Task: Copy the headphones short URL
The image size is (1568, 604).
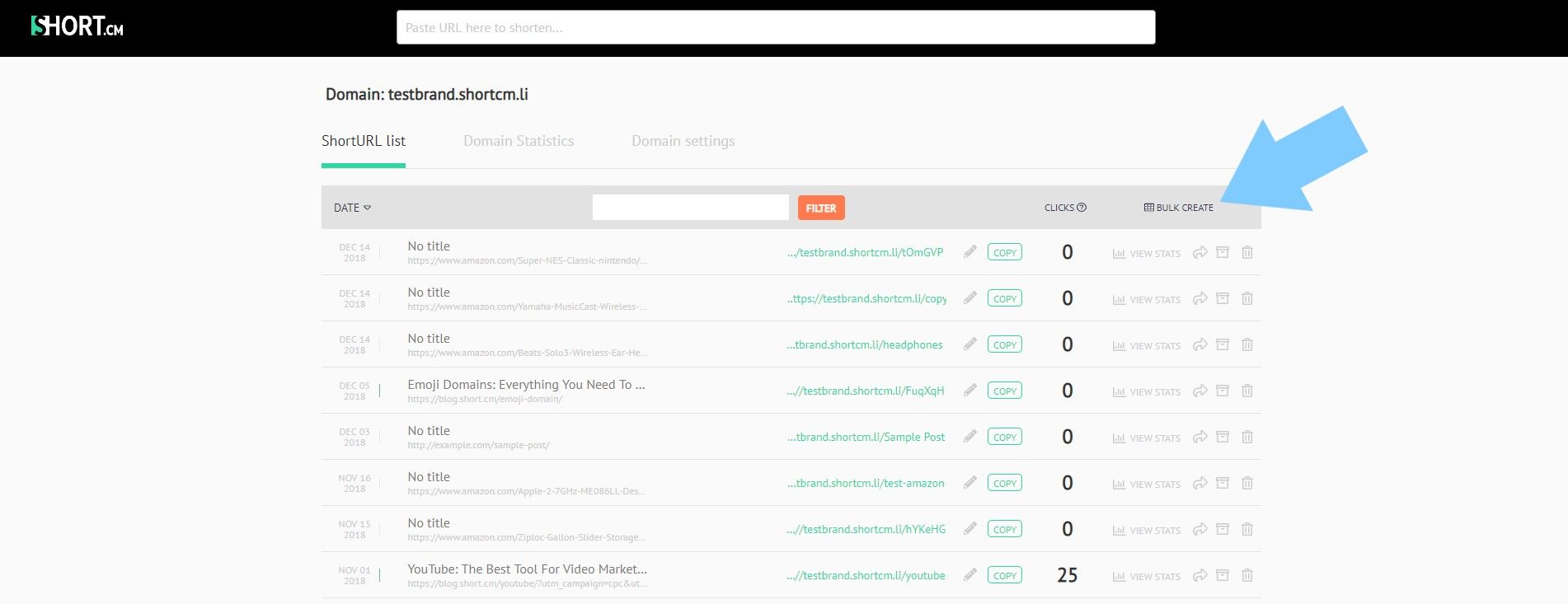Action: (1004, 344)
